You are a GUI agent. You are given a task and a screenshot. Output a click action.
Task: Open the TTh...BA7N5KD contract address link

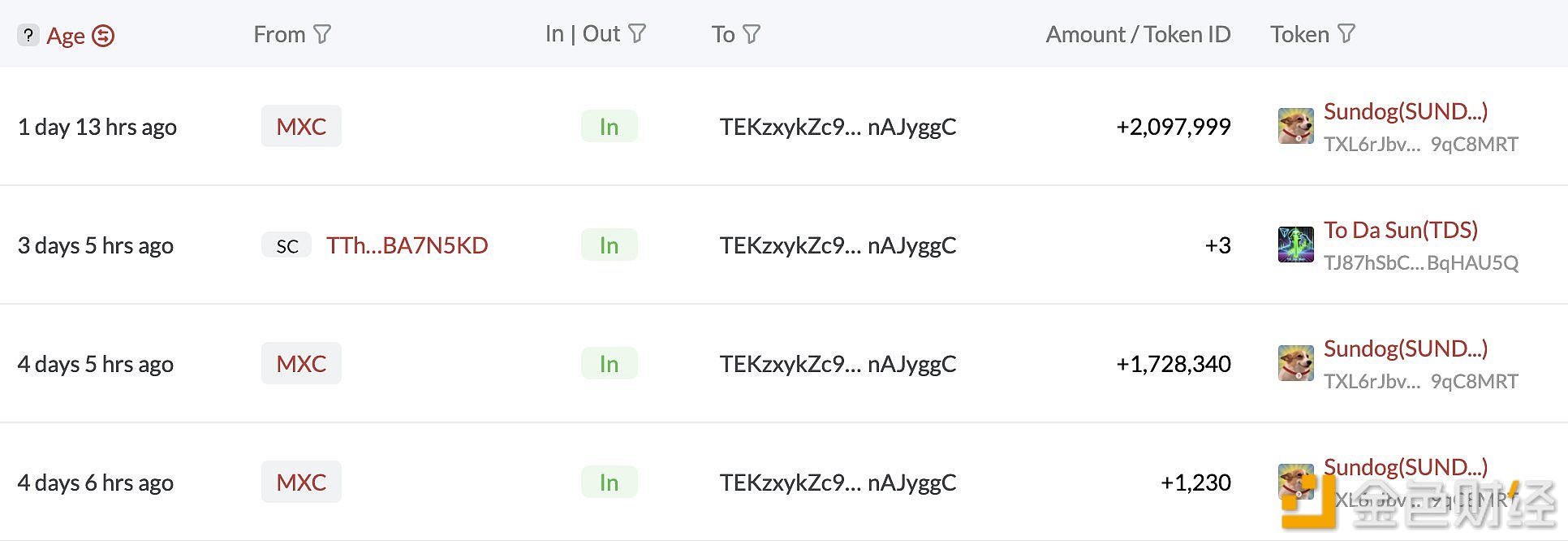point(407,245)
